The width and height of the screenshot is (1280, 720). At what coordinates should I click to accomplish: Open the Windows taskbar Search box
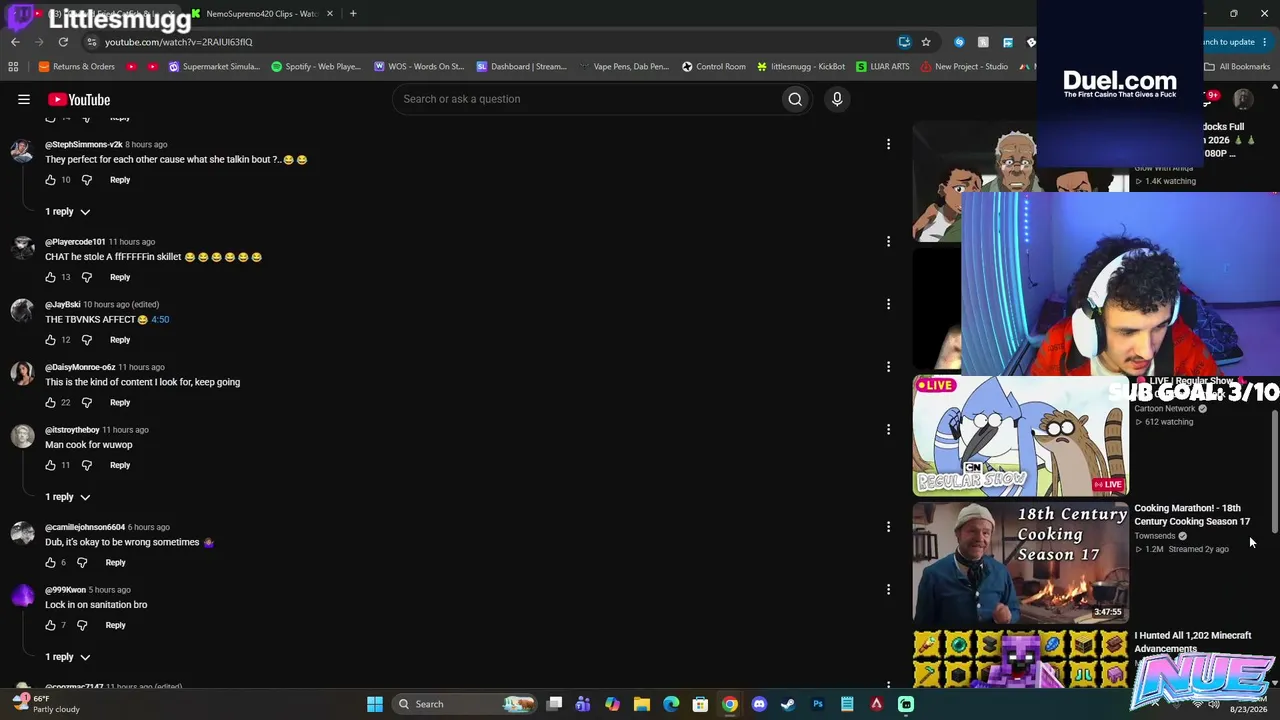pos(463,704)
